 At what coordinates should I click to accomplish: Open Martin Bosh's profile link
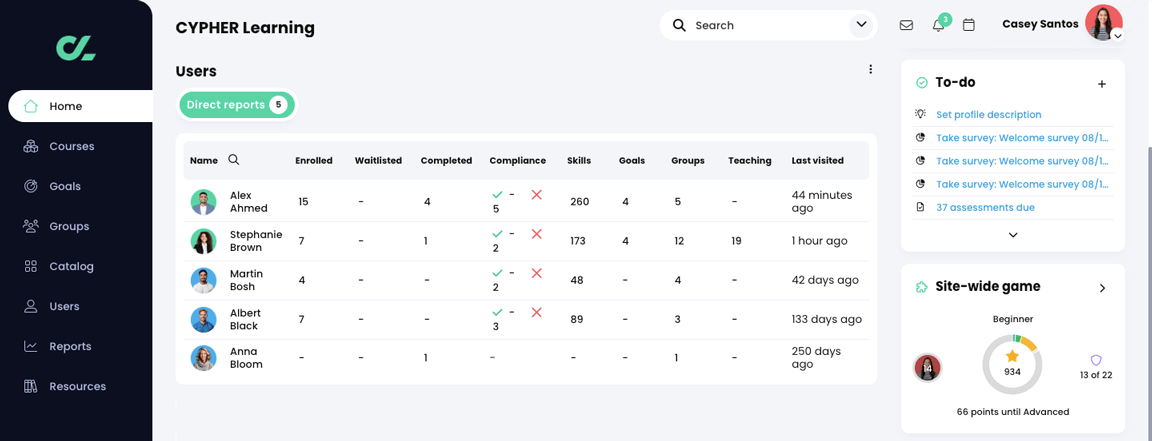click(246, 280)
